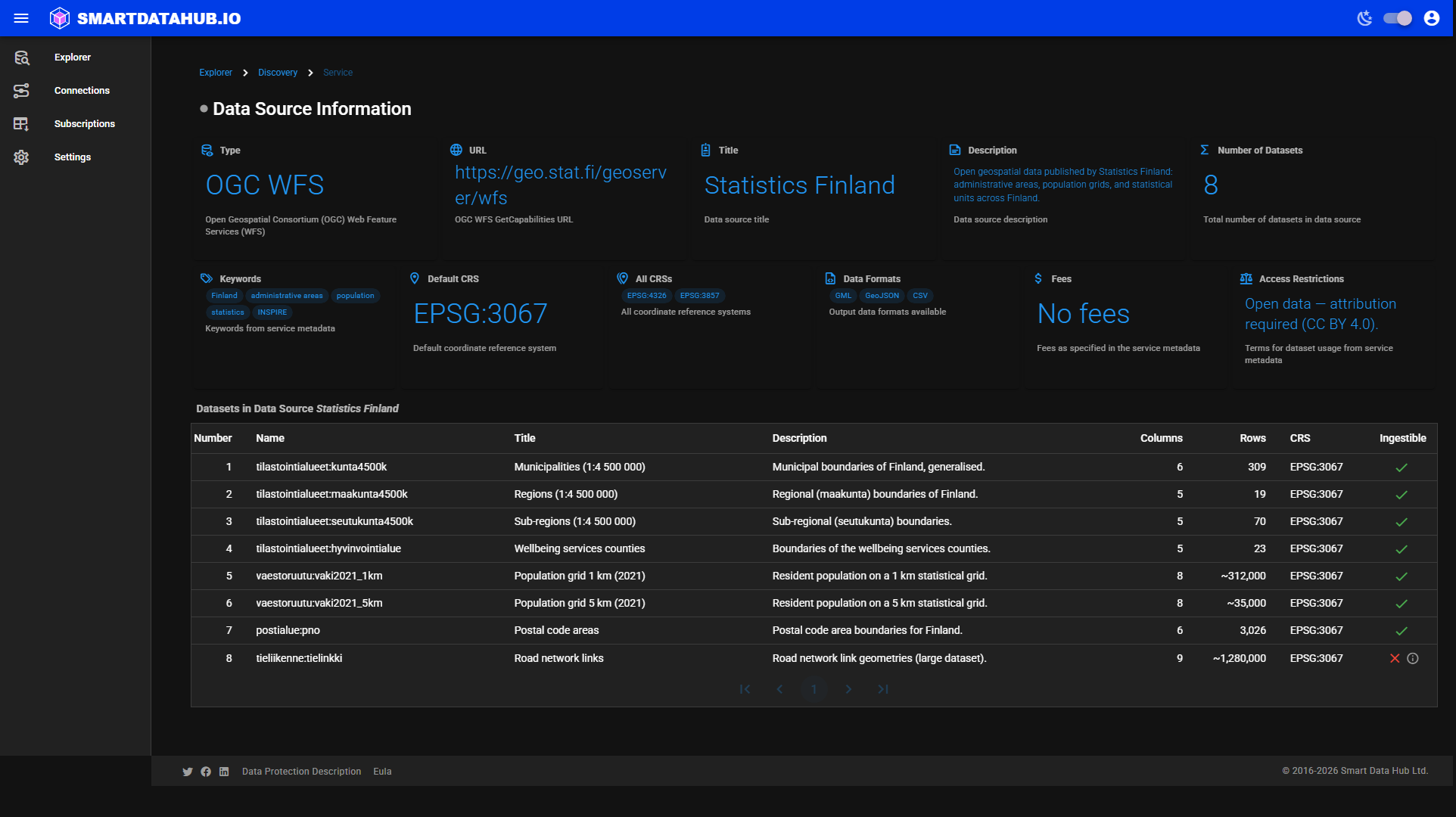
Task: Click the Fees dollar icon
Action: (1038, 278)
